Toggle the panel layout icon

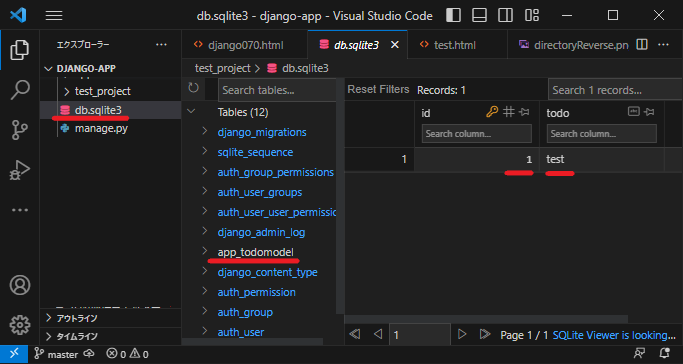pos(480,16)
